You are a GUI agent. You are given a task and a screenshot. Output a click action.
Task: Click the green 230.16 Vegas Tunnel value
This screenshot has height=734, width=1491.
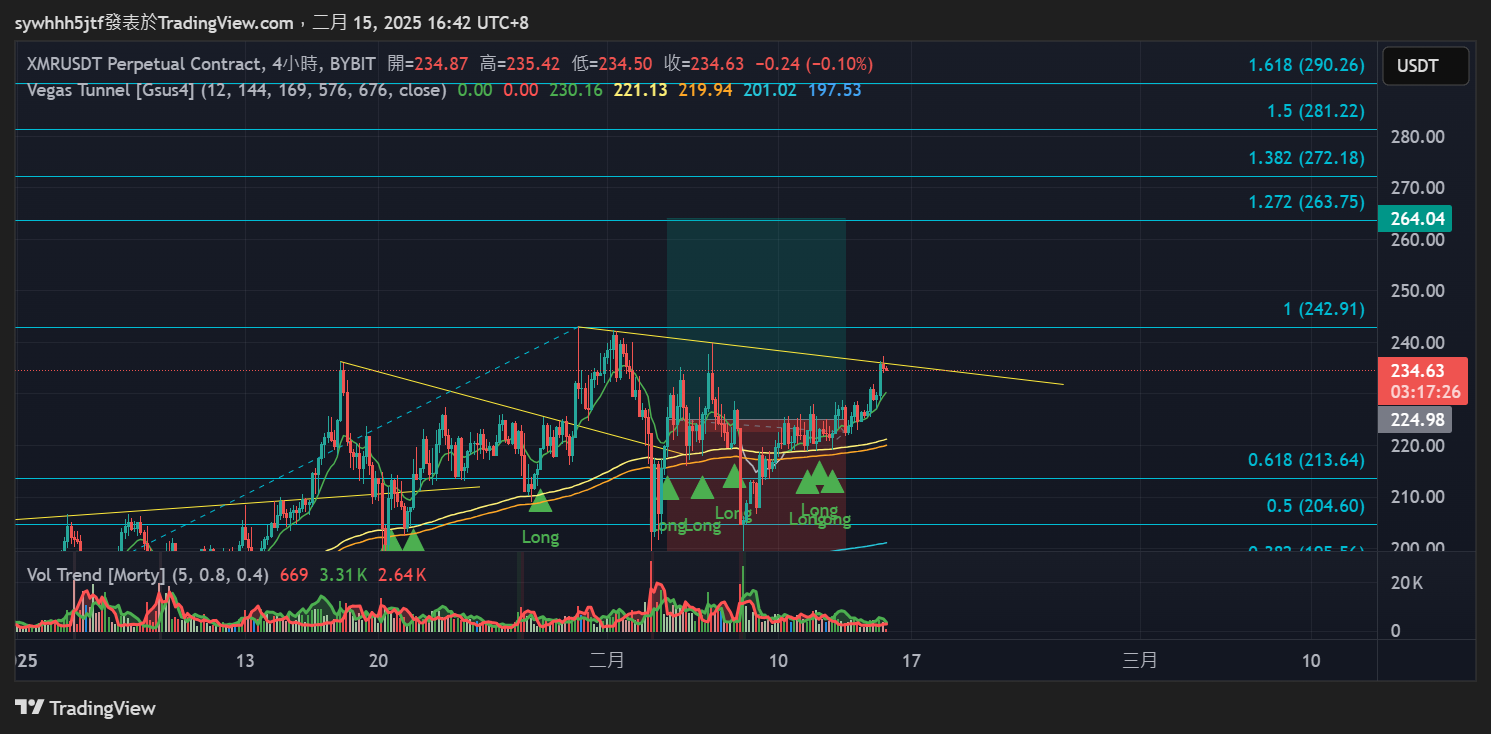tap(576, 90)
